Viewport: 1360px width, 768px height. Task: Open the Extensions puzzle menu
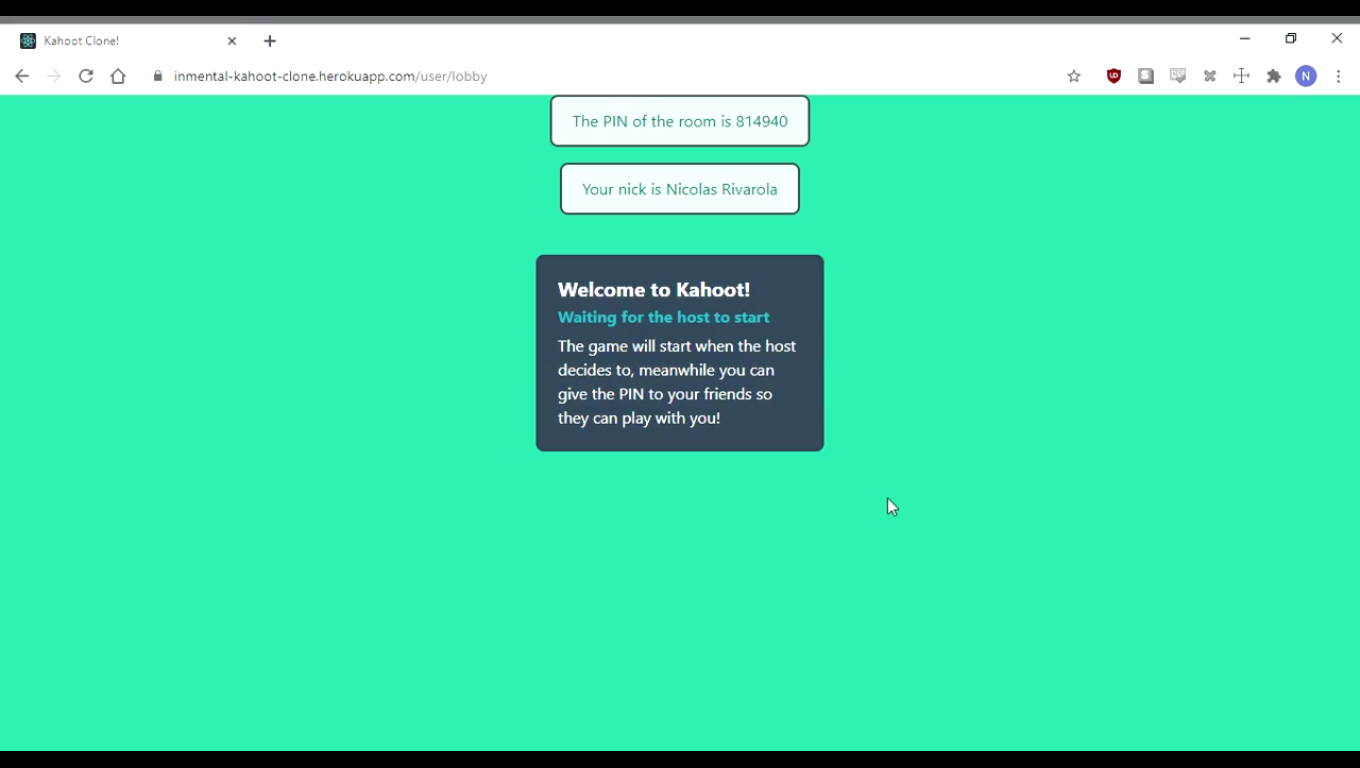point(1274,76)
